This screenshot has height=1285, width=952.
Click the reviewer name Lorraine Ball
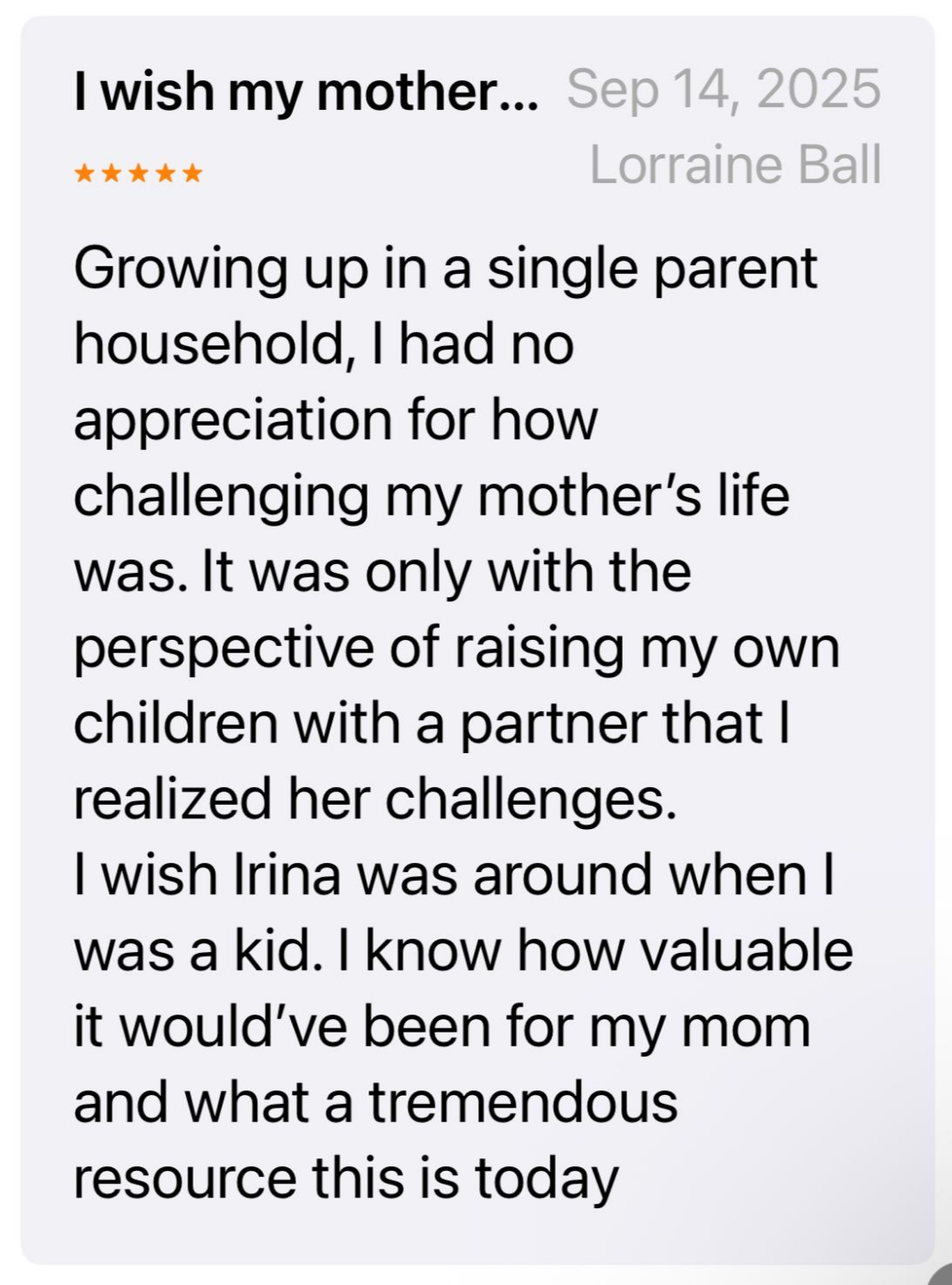[x=735, y=165]
